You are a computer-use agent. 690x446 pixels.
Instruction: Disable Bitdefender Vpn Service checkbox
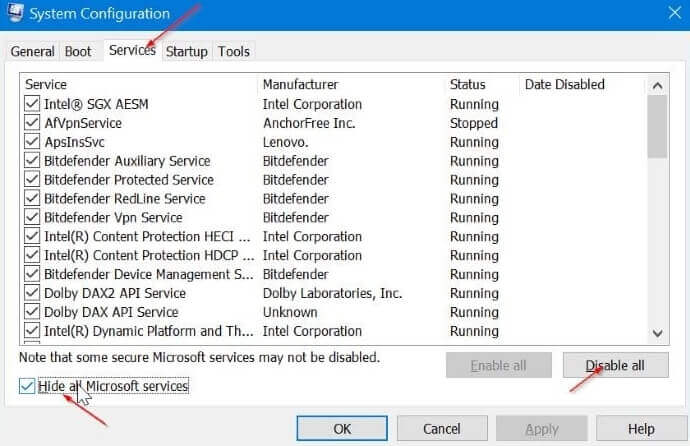point(32,217)
